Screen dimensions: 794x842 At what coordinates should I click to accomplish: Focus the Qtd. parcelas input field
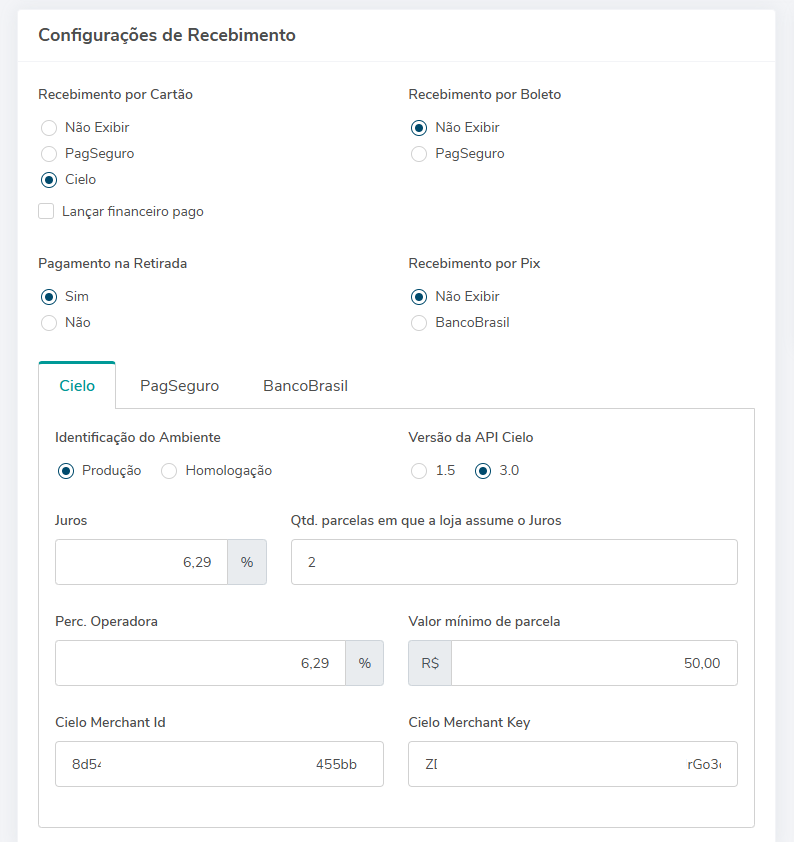coord(514,562)
